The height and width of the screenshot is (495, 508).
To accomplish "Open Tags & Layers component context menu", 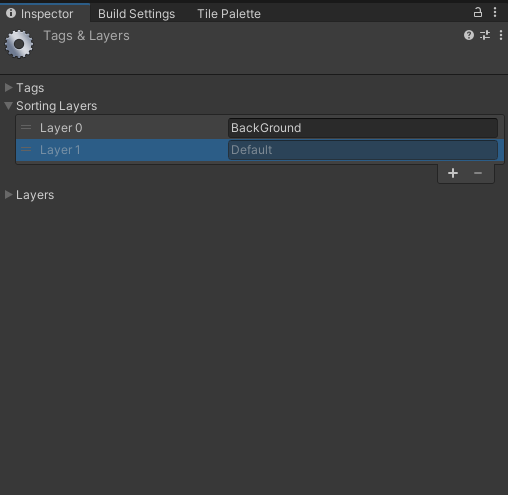I will tap(501, 35).
